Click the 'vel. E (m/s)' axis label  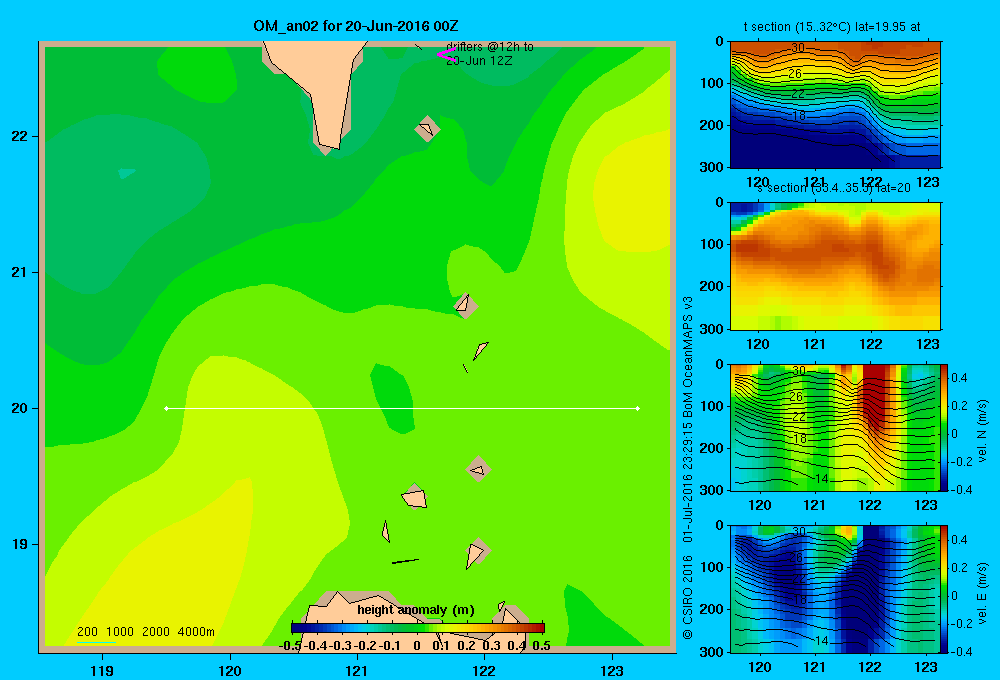[x=982, y=593]
